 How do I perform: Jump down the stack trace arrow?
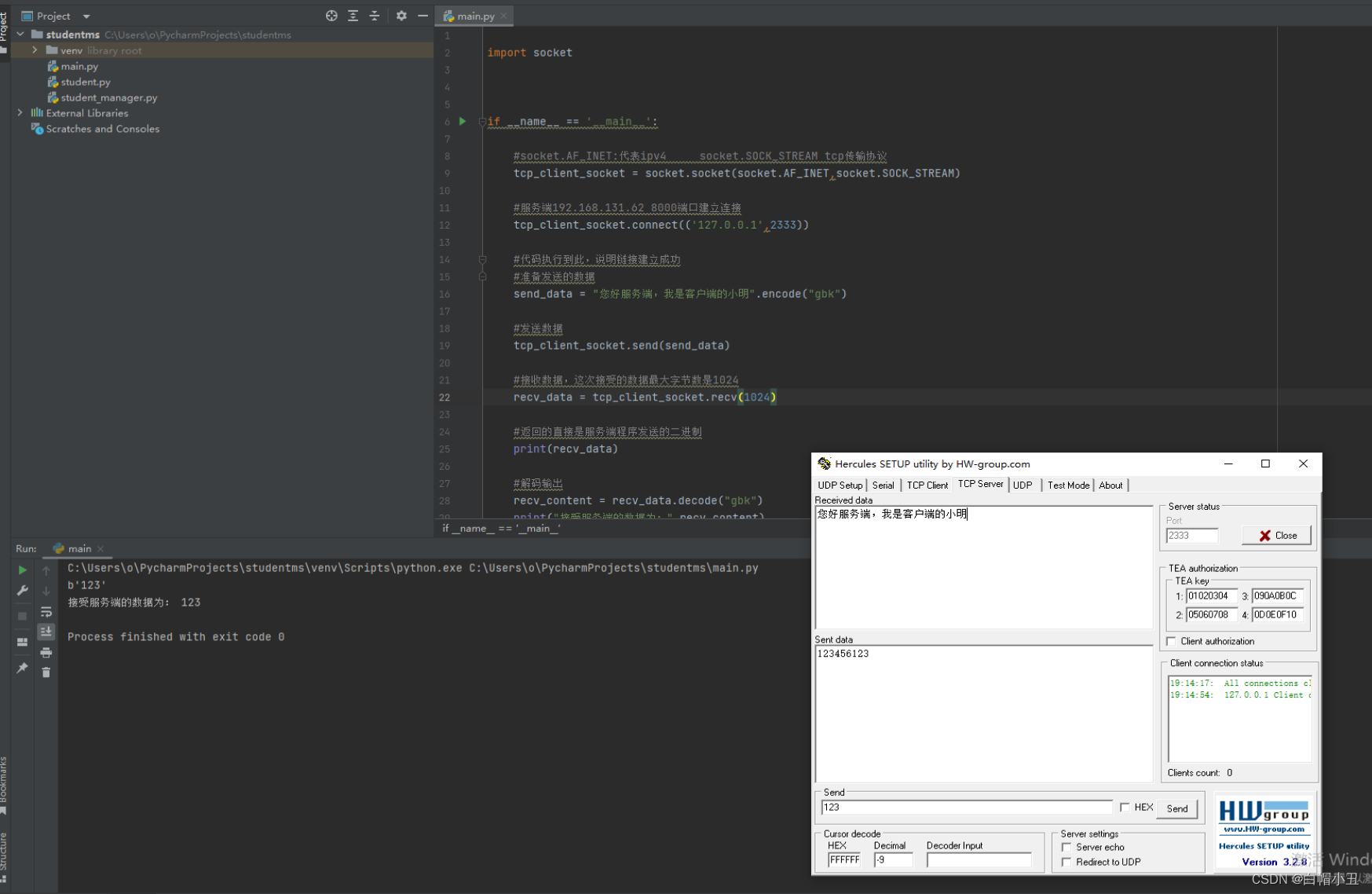tap(46, 591)
